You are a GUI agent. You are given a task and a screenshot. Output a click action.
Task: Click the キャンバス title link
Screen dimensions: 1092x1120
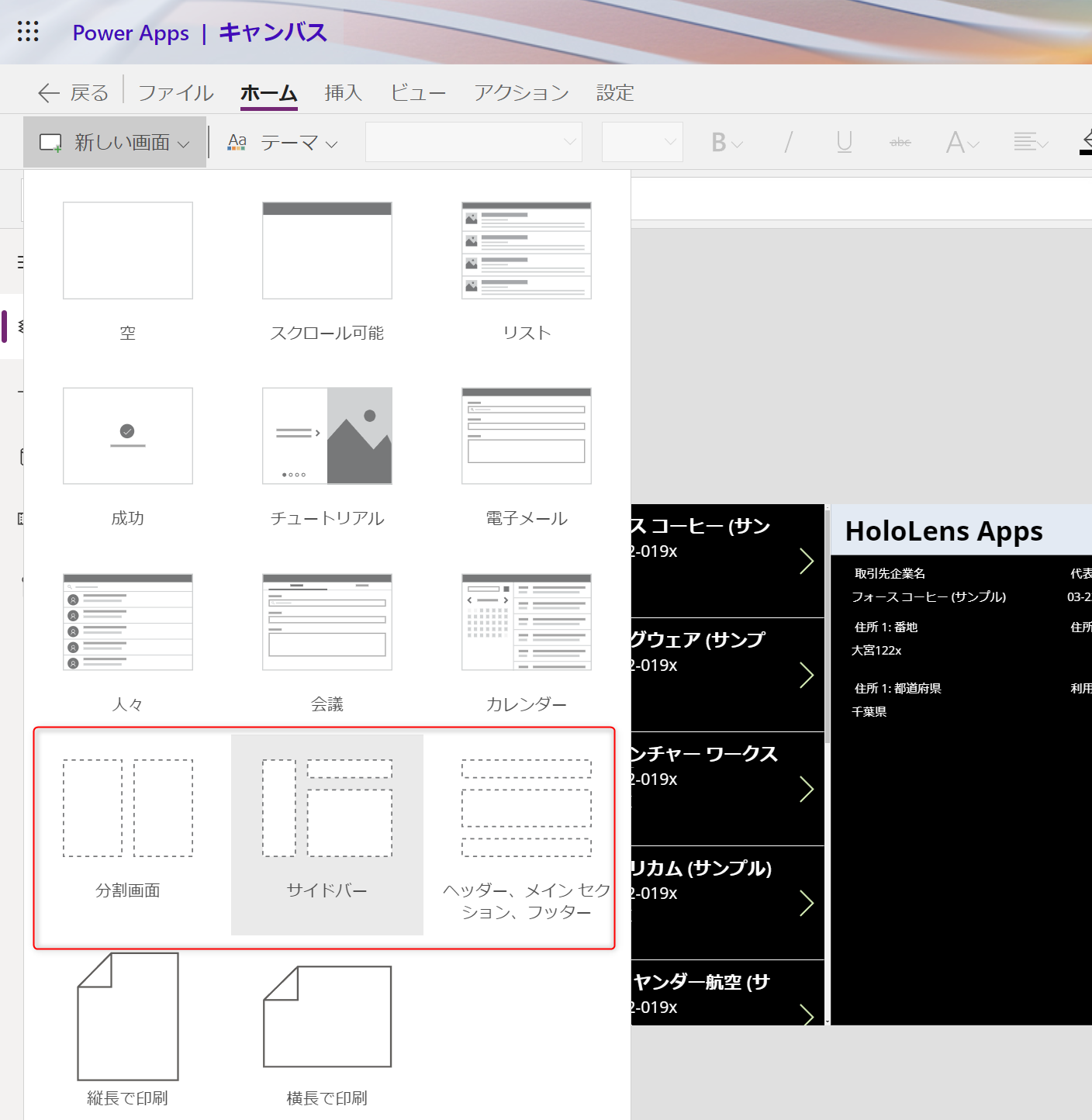point(273,33)
